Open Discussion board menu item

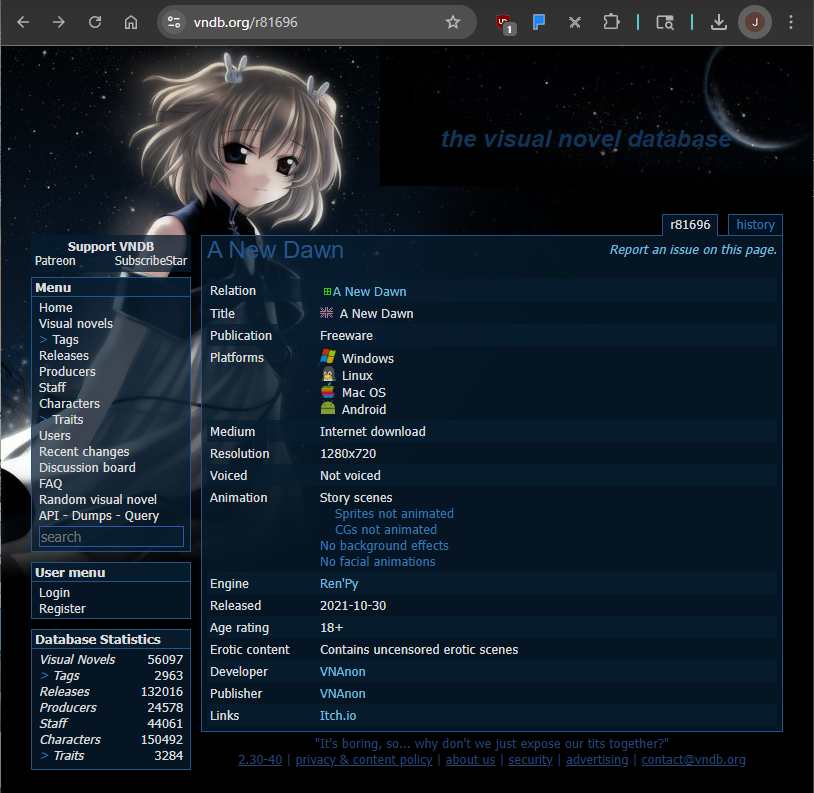click(87, 468)
